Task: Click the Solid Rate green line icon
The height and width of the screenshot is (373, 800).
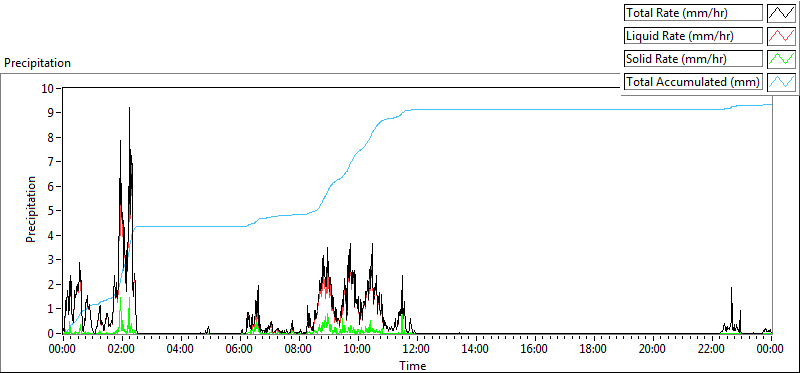Action: [x=781, y=59]
